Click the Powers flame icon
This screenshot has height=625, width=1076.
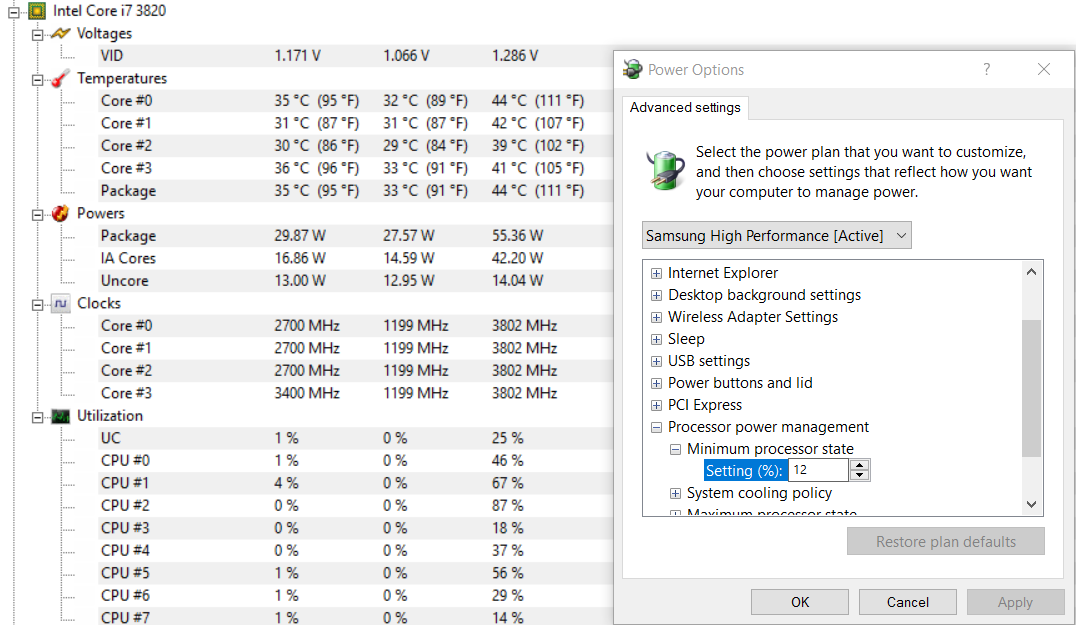pyautogui.click(x=60, y=213)
